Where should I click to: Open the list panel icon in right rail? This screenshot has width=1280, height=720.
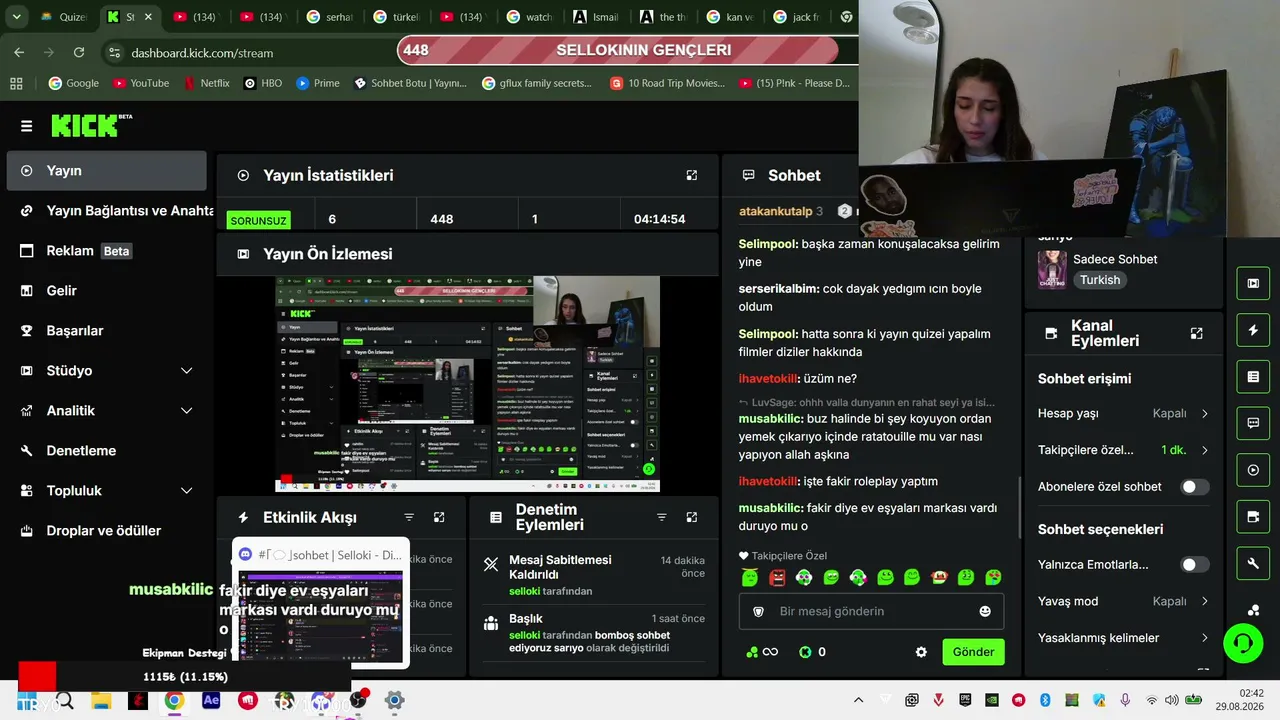pos(1253,377)
